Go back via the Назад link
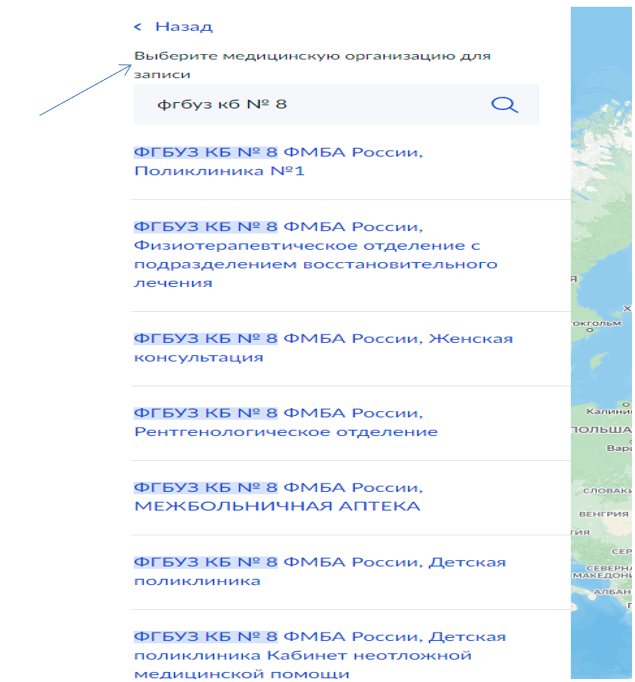The height and width of the screenshot is (682, 635). (184, 27)
